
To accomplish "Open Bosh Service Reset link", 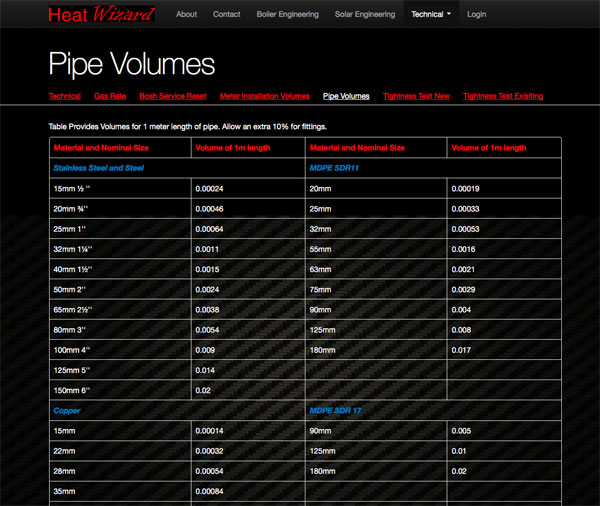I will click(172, 96).
